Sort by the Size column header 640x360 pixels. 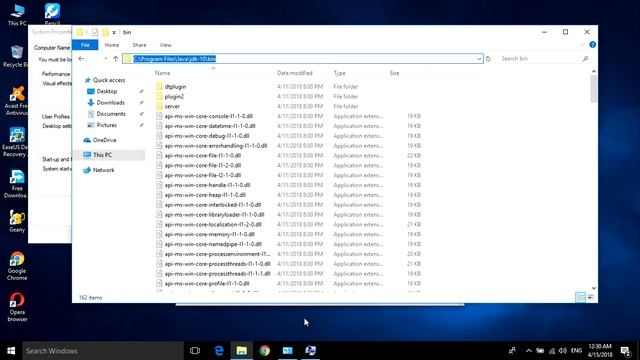394,73
